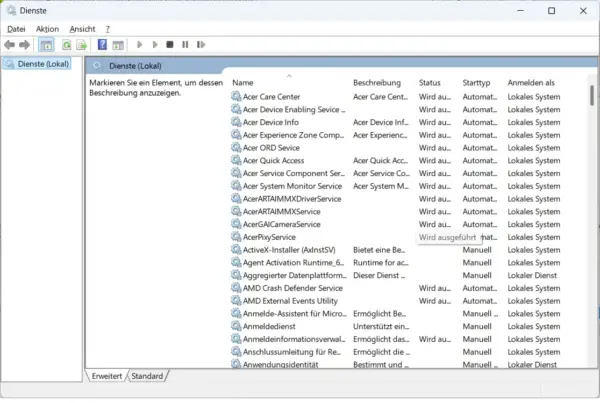Click the Pause service icon
The height and width of the screenshot is (403, 600).
tap(185, 45)
